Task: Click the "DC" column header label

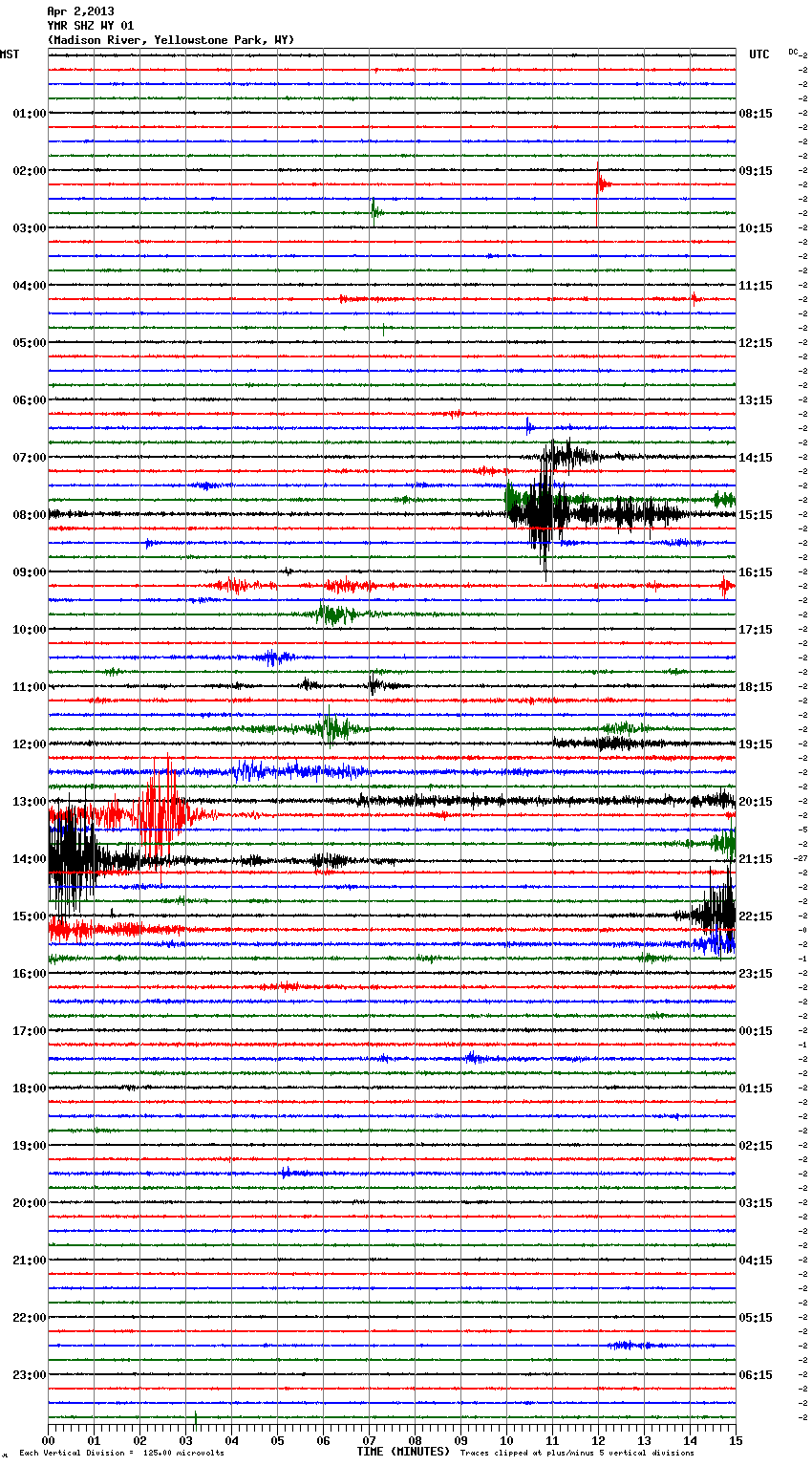Action: [793, 52]
